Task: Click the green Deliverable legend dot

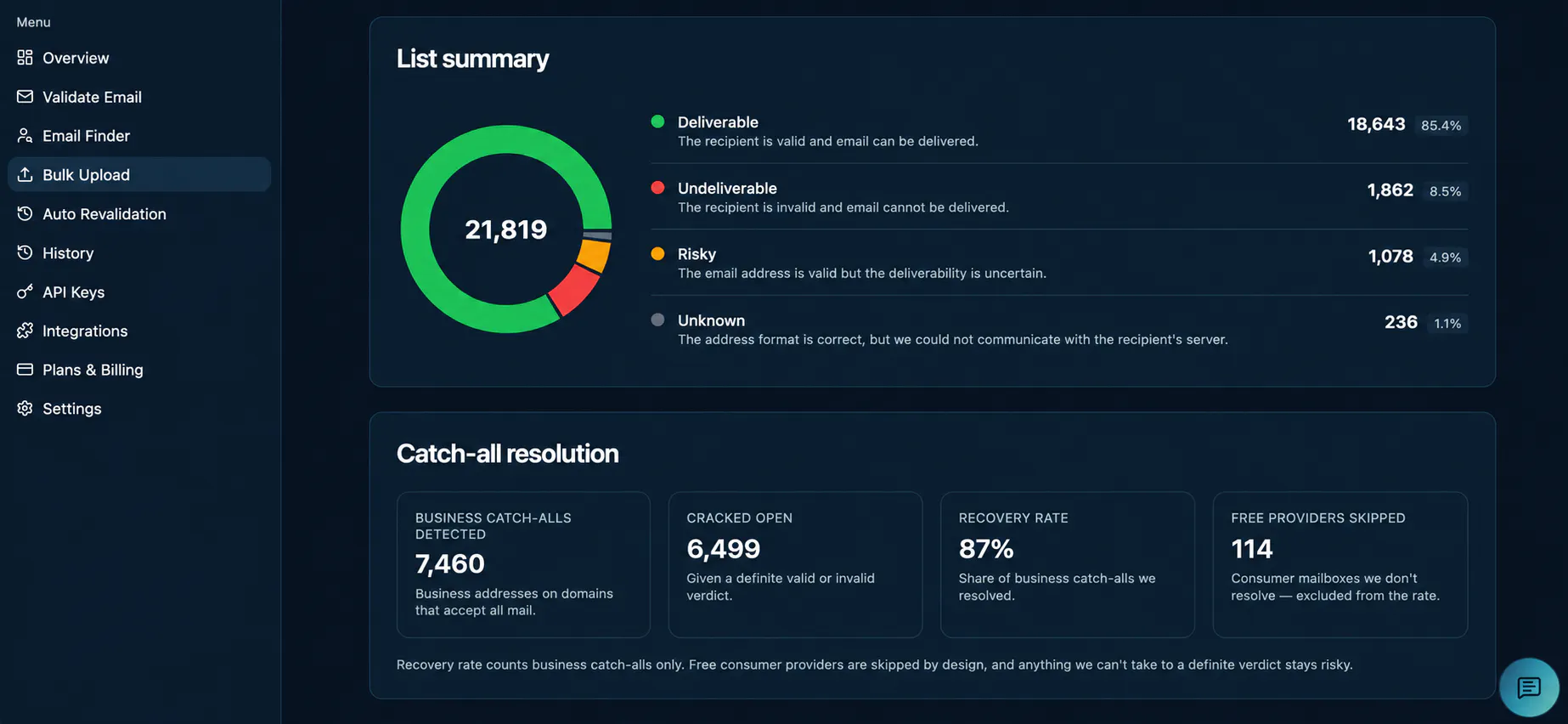Action: (657, 122)
